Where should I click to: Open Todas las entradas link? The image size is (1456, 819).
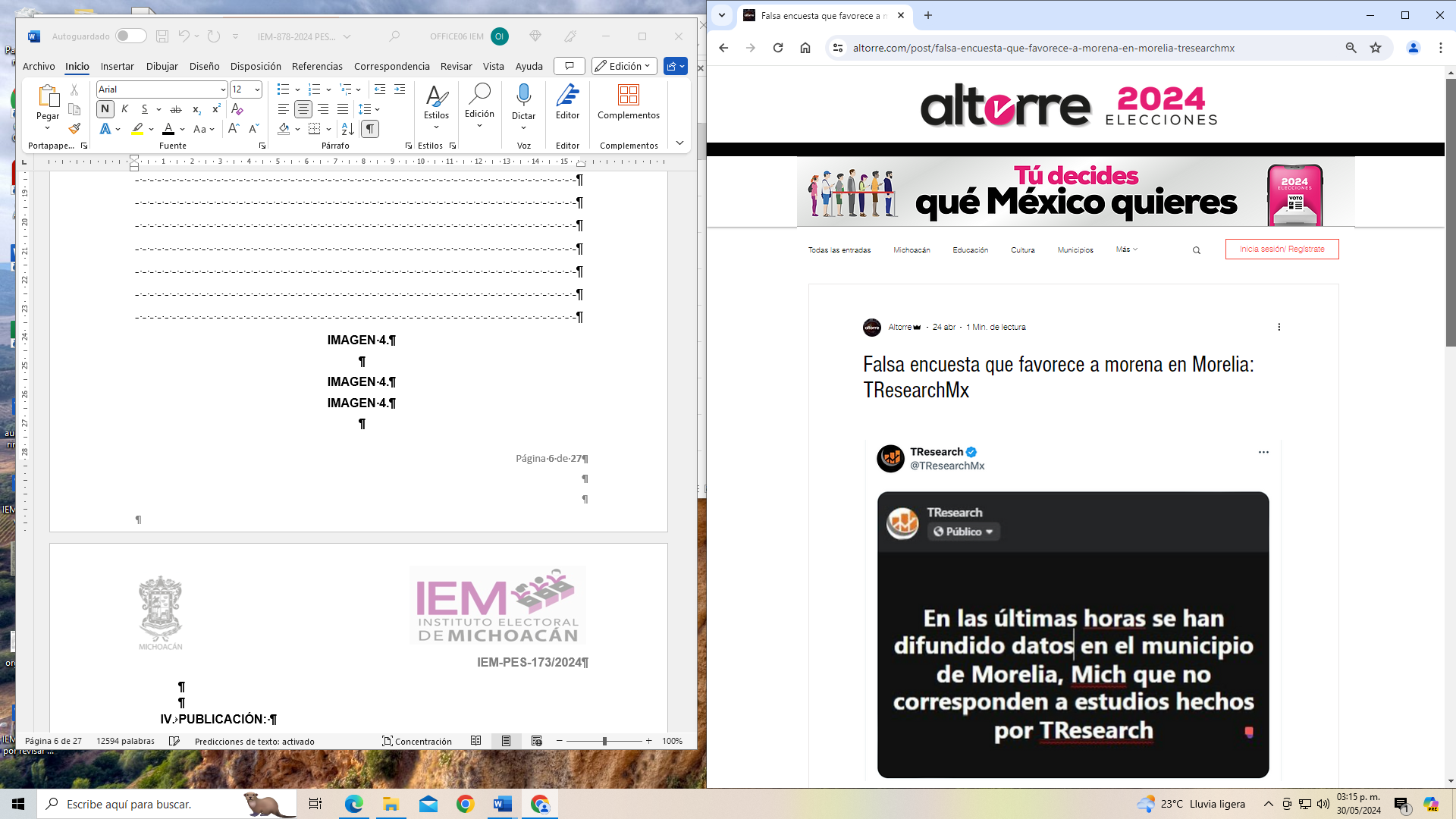click(x=839, y=249)
